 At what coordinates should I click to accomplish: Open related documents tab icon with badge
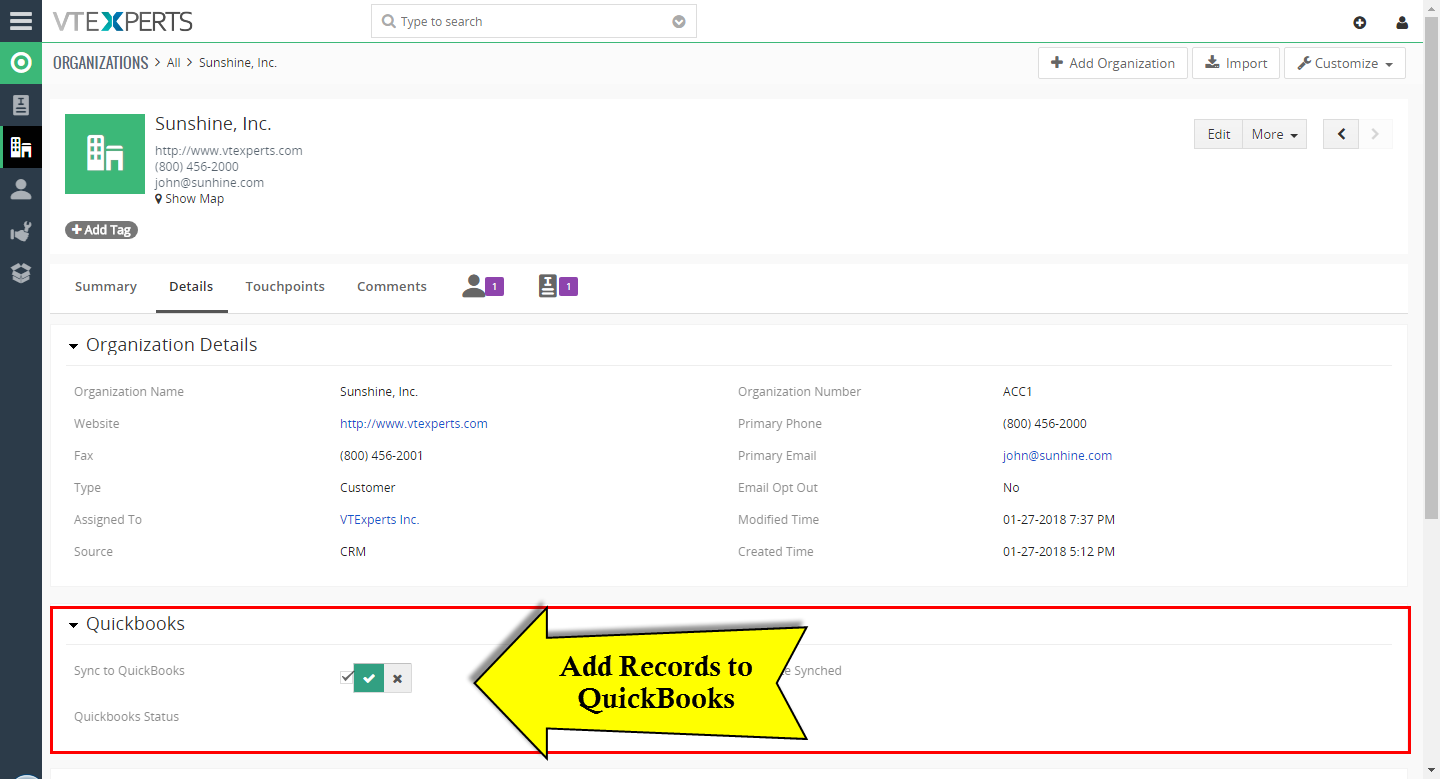click(x=558, y=286)
